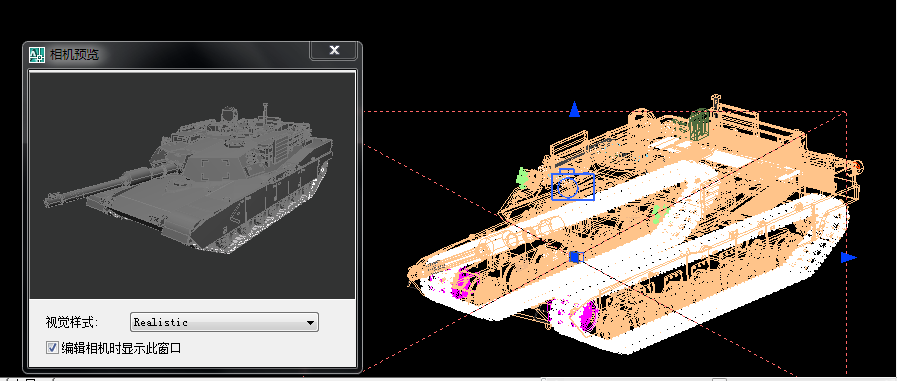Select the blue square target grip

[574, 257]
